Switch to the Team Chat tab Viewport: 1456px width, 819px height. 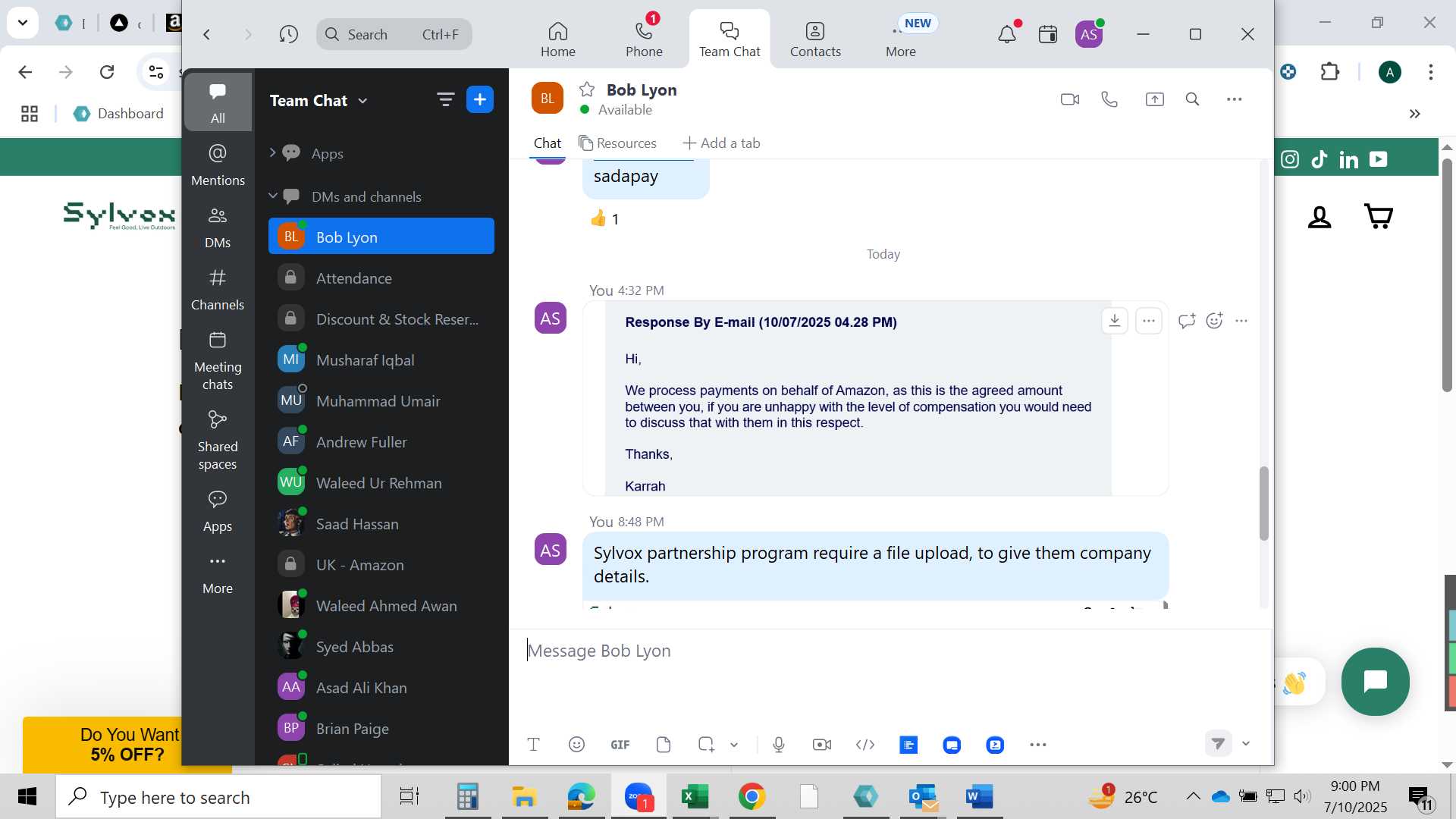(729, 39)
